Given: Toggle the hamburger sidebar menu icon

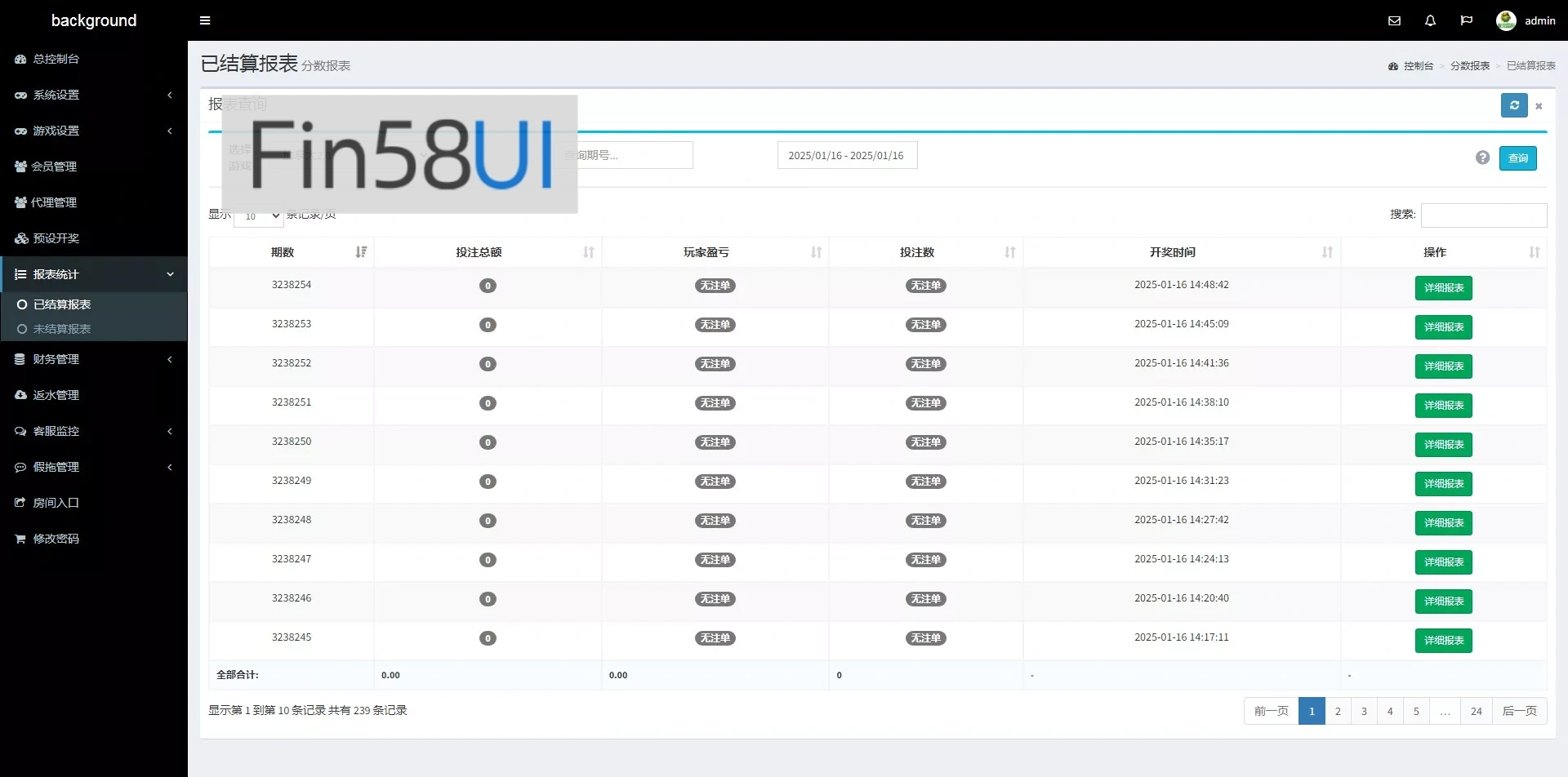Looking at the screenshot, I should pos(205,20).
